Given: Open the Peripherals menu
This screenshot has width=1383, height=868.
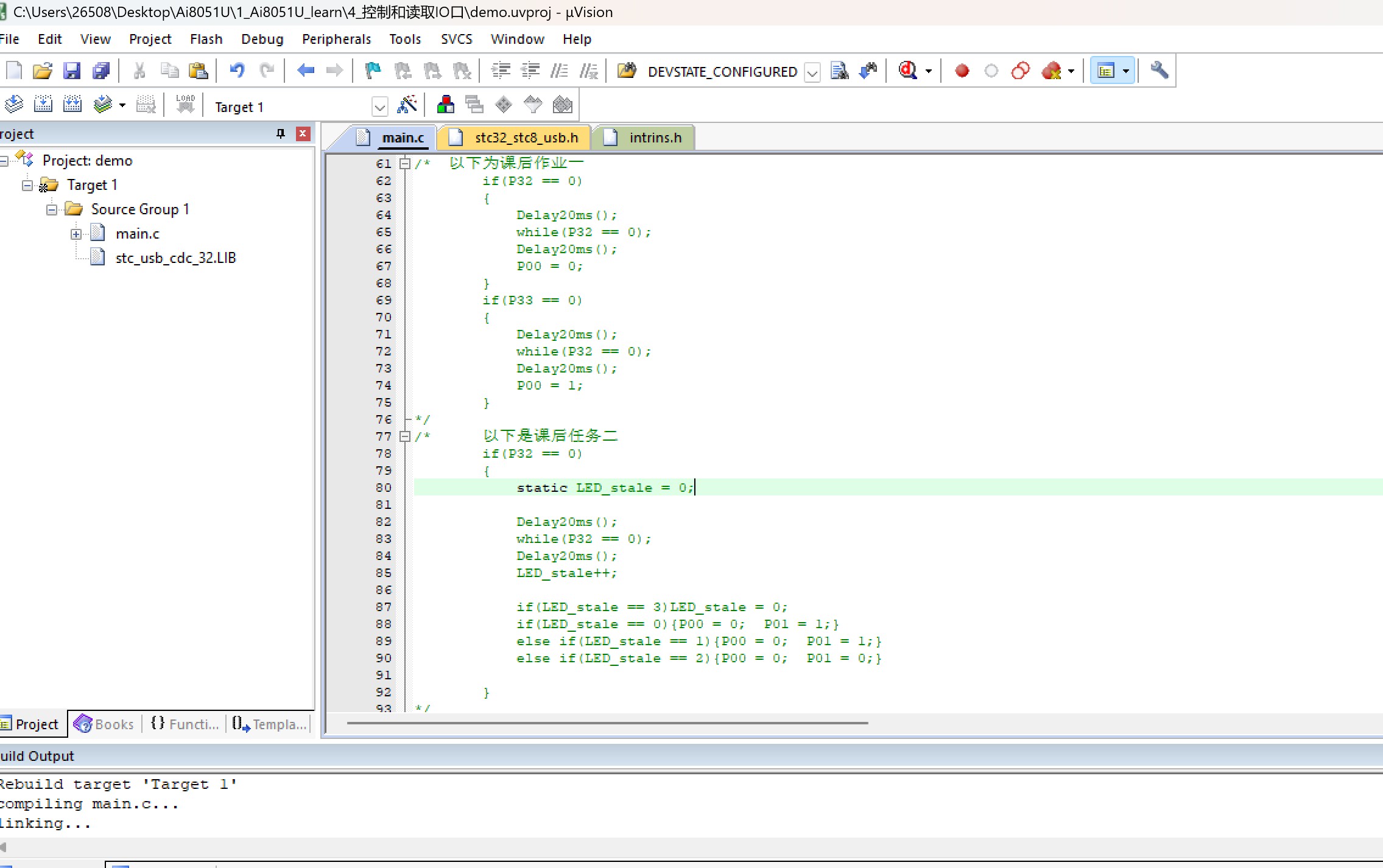Looking at the screenshot, I should [x=336, y=39].
